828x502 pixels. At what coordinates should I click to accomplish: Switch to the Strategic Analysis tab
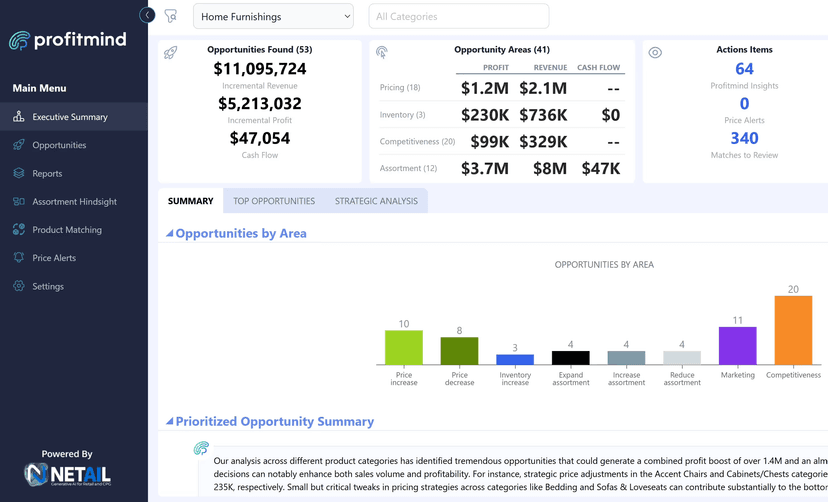(x=376, y=201)
